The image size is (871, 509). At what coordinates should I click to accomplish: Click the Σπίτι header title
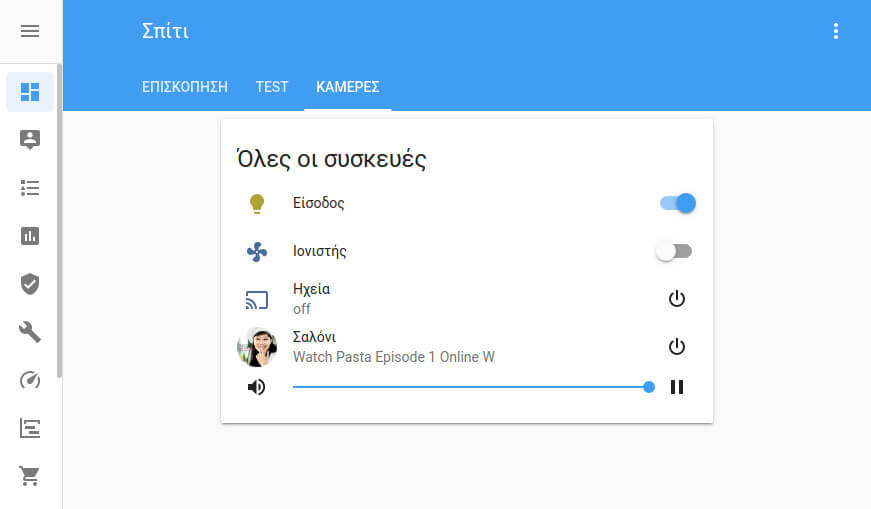166,31
